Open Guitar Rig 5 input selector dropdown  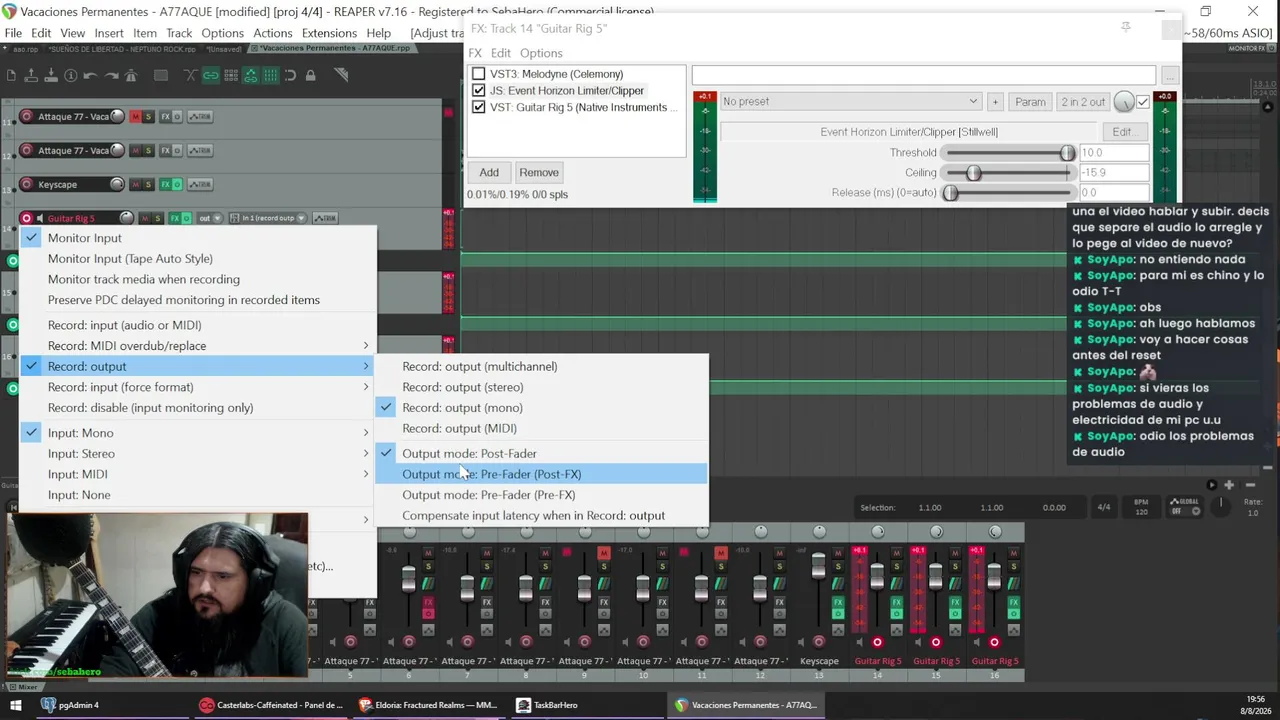[268, 218]
